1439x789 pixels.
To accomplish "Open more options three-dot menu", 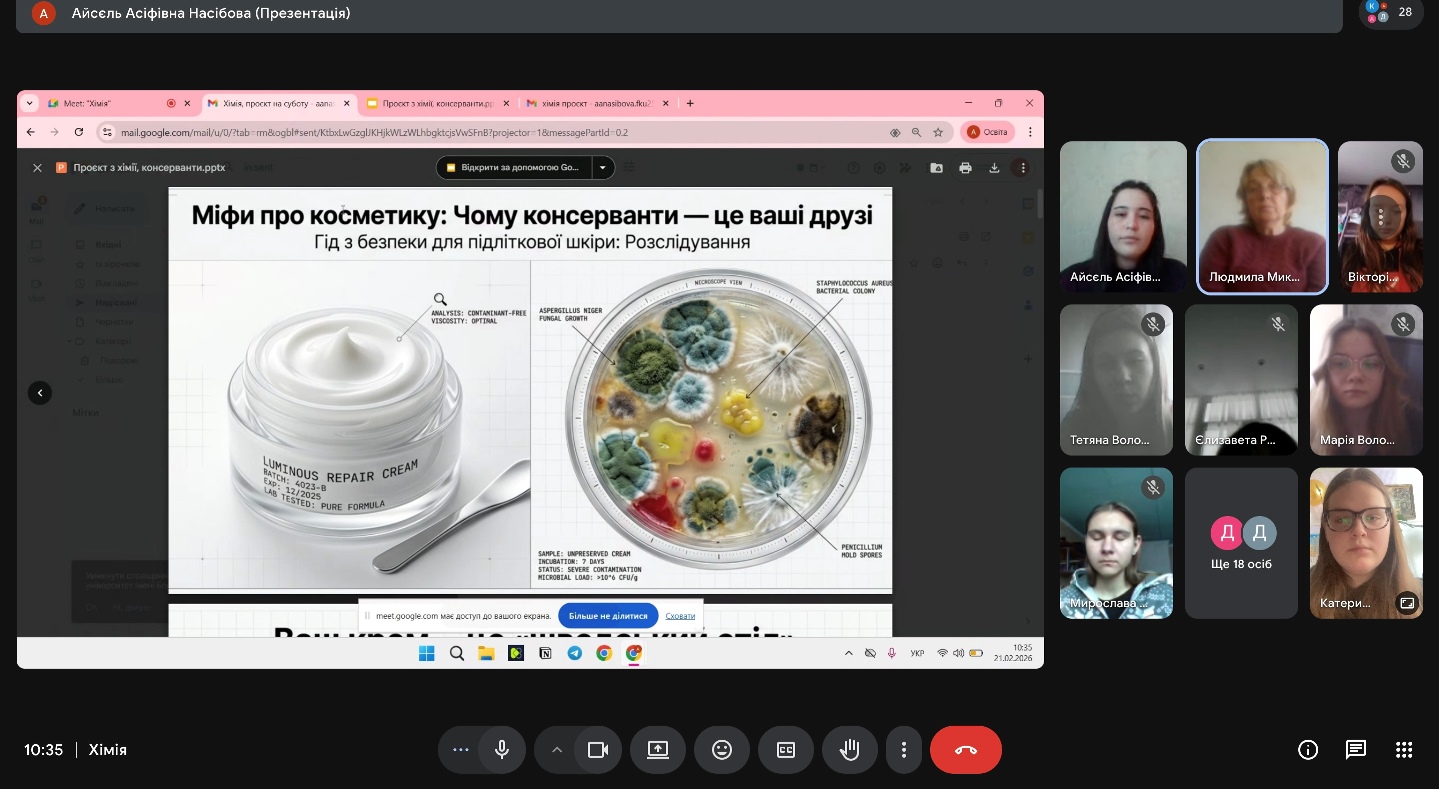I will click(904, 750).
